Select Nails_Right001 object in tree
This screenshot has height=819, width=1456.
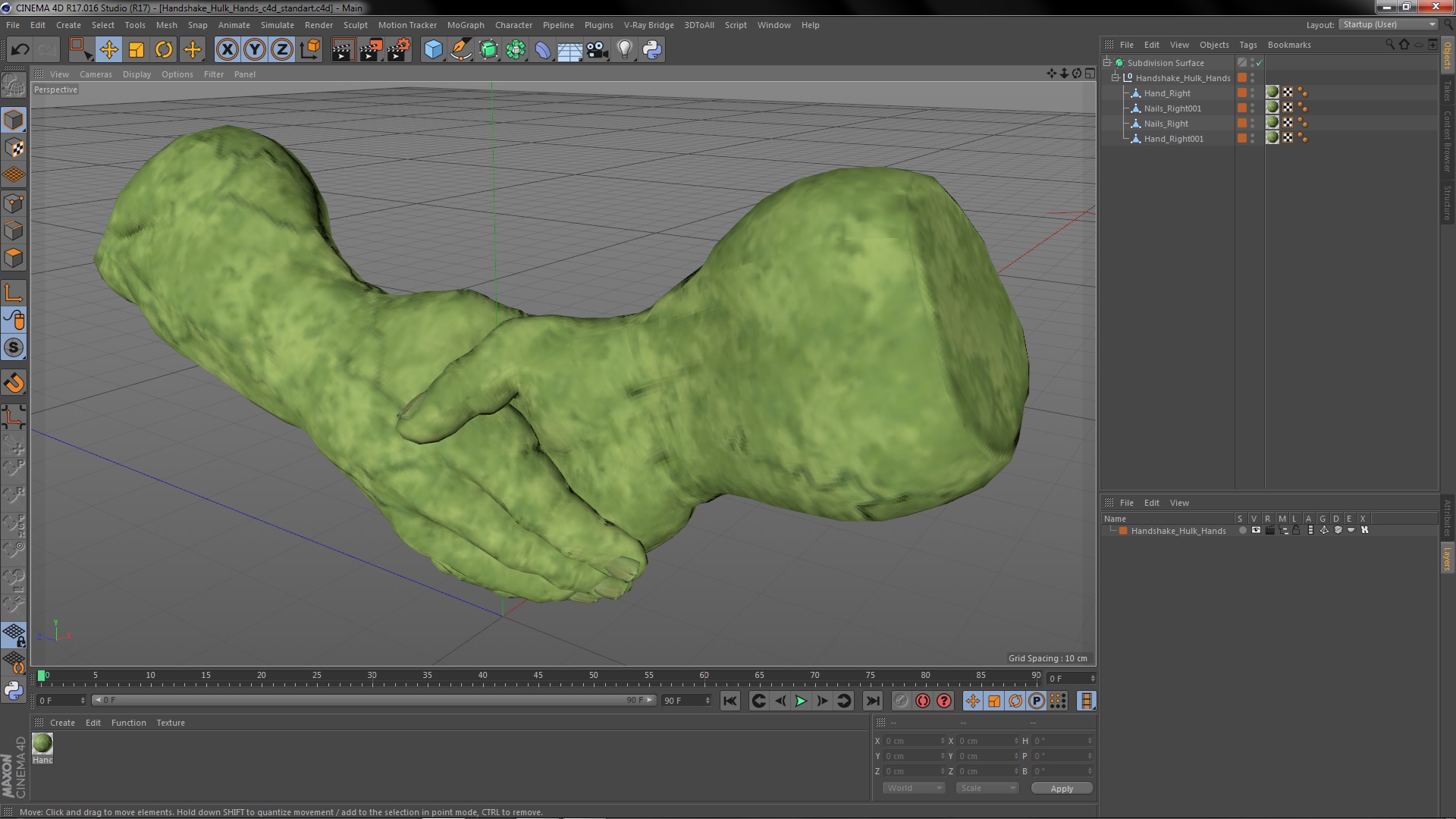pos(1172,108)
